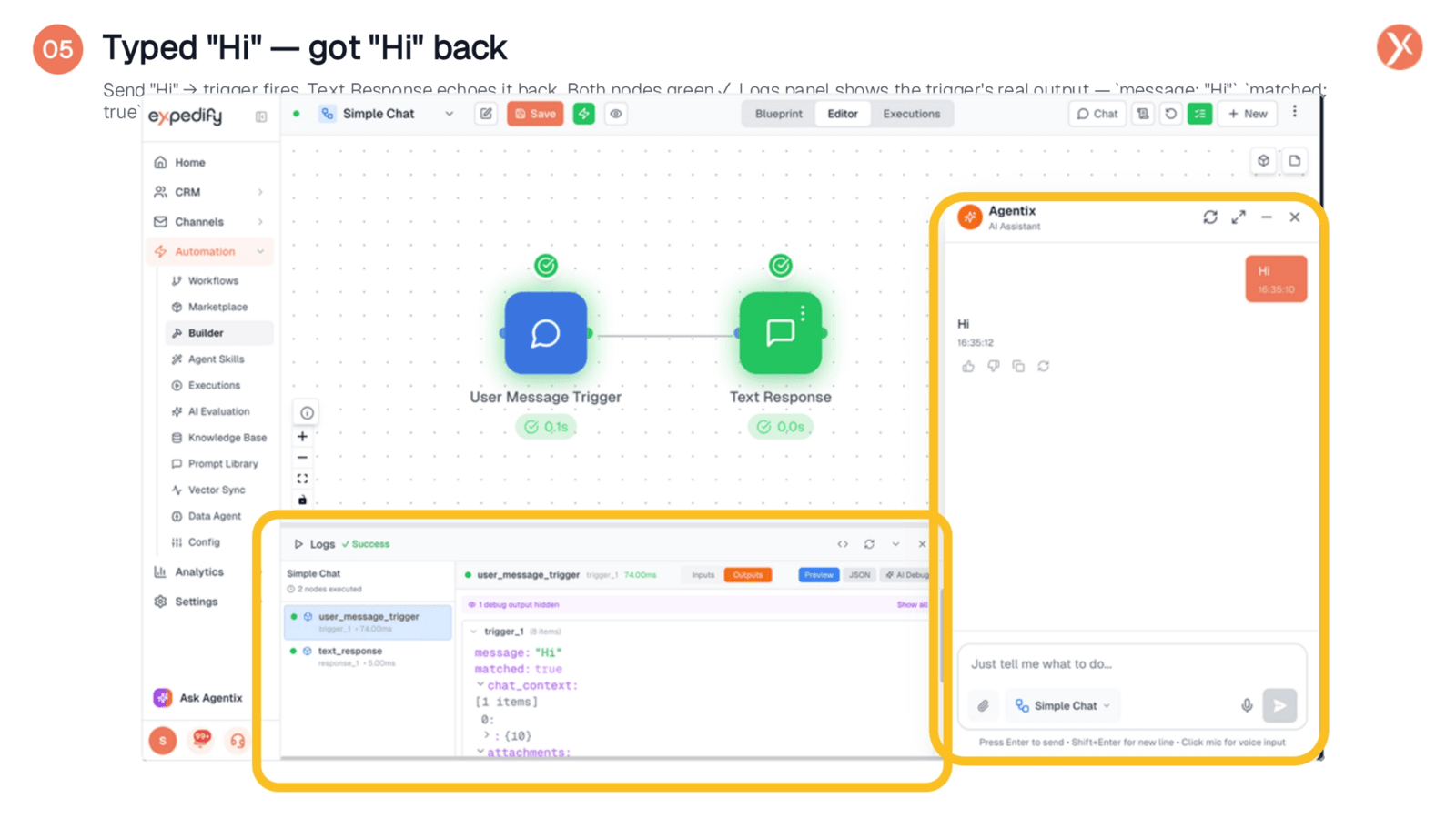This screenshot has height=819, width=1456.
Task: Refresh the Agentix chat conversation
Action: pos(1209,217)
